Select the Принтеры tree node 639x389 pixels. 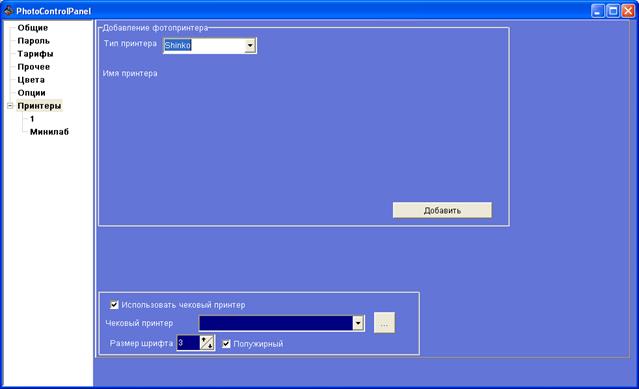click(x=39, y=106)
